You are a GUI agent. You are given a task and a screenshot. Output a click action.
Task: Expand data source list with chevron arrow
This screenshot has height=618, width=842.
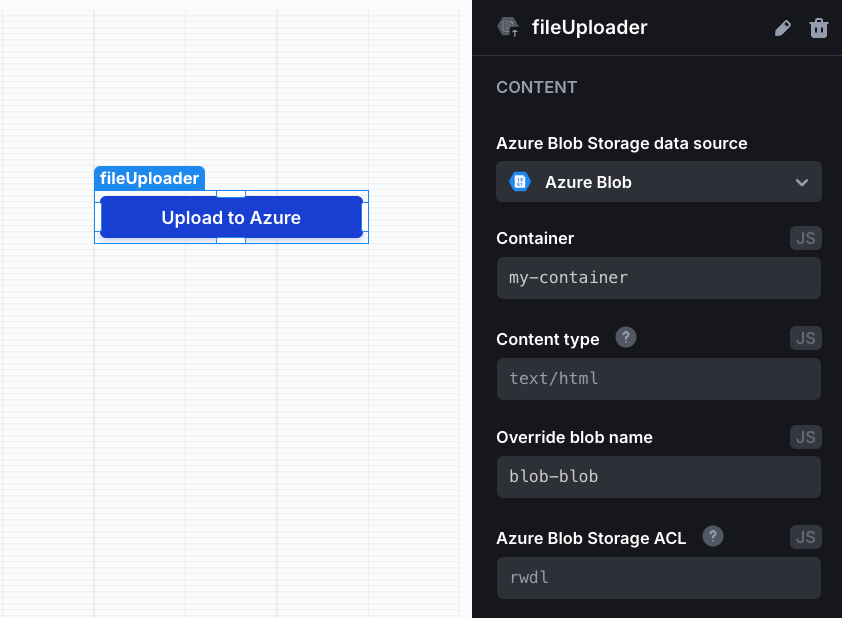802,183
